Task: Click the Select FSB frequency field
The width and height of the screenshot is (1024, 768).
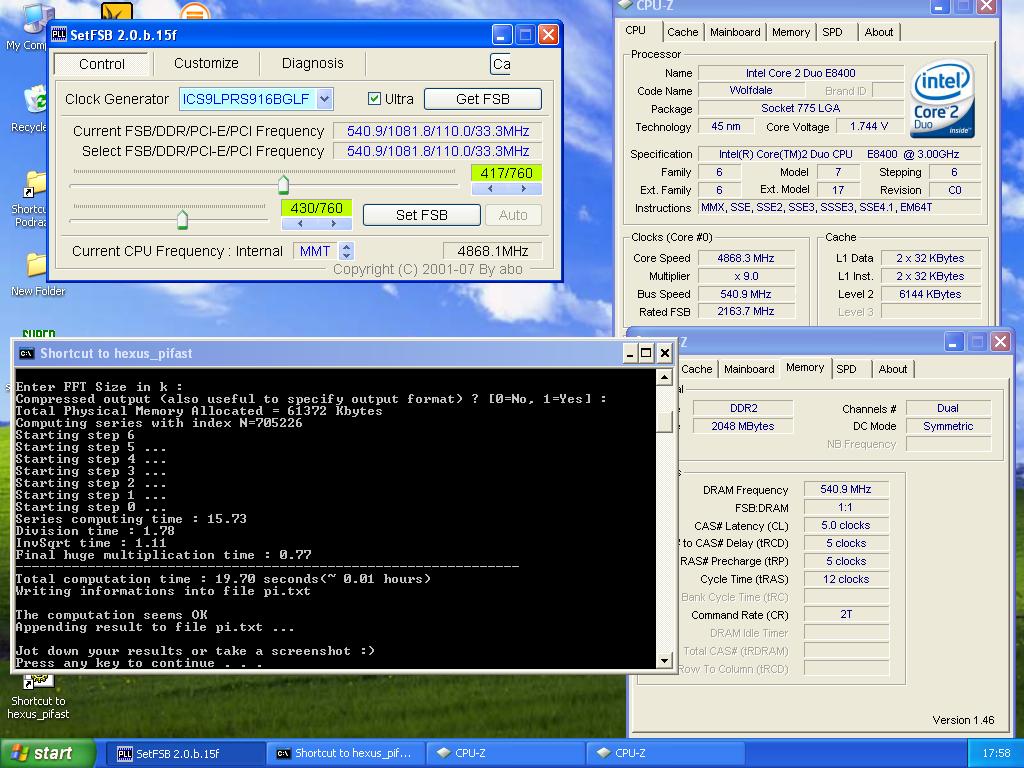Action: [x=438, y=151]
